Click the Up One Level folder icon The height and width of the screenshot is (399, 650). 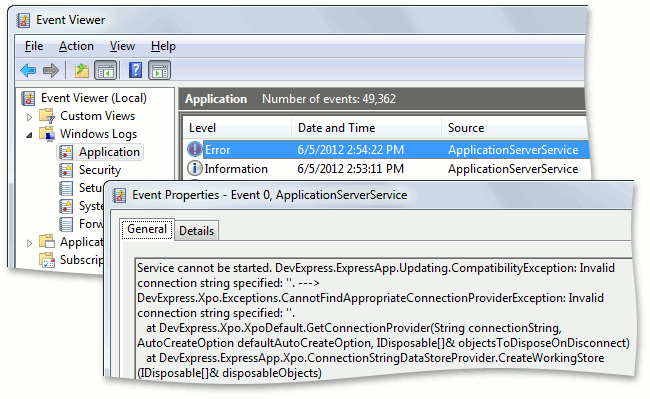82,70
